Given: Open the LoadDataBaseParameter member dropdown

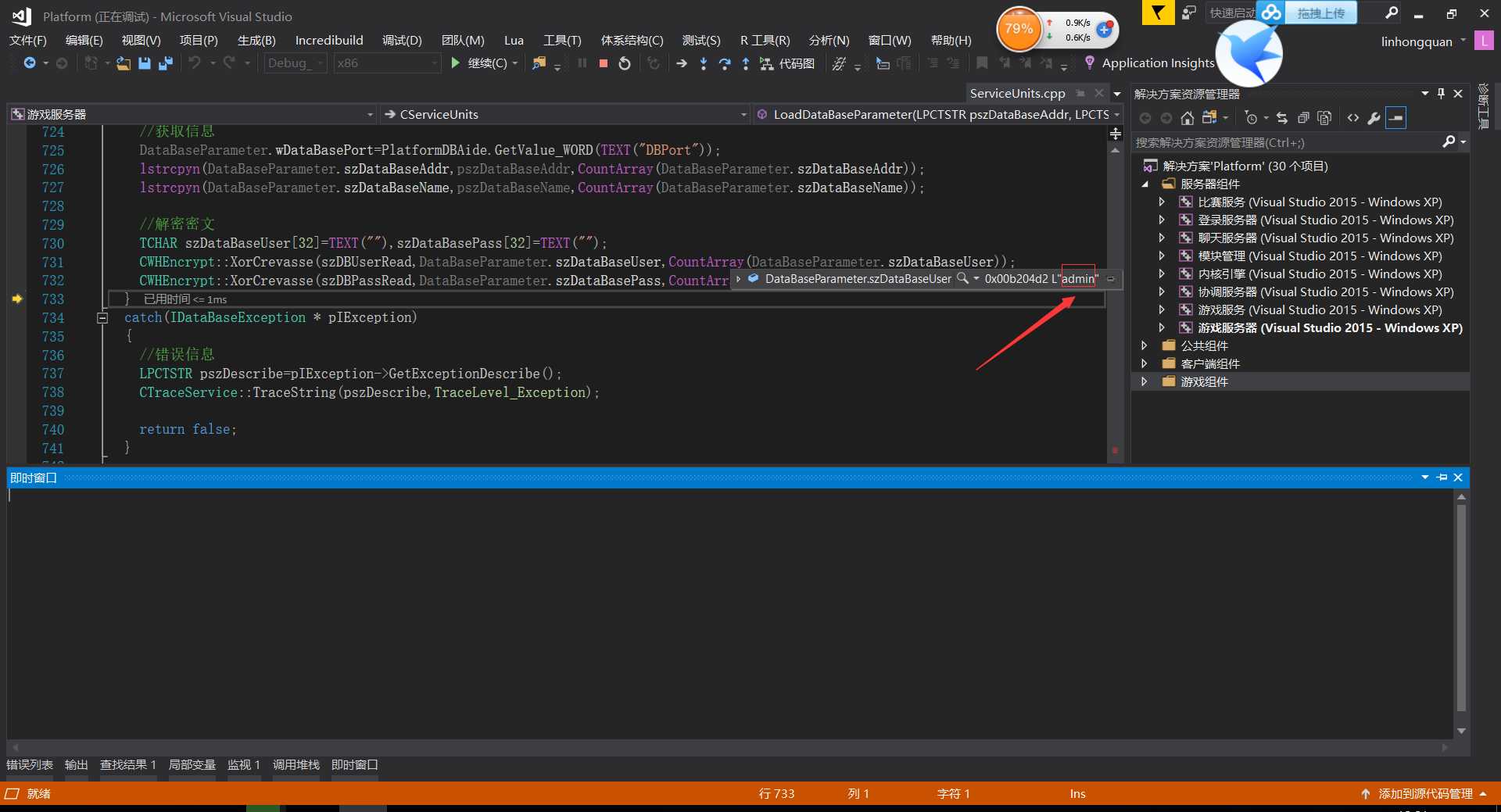Looking at the screenshot, I should (x=938, y=114).
